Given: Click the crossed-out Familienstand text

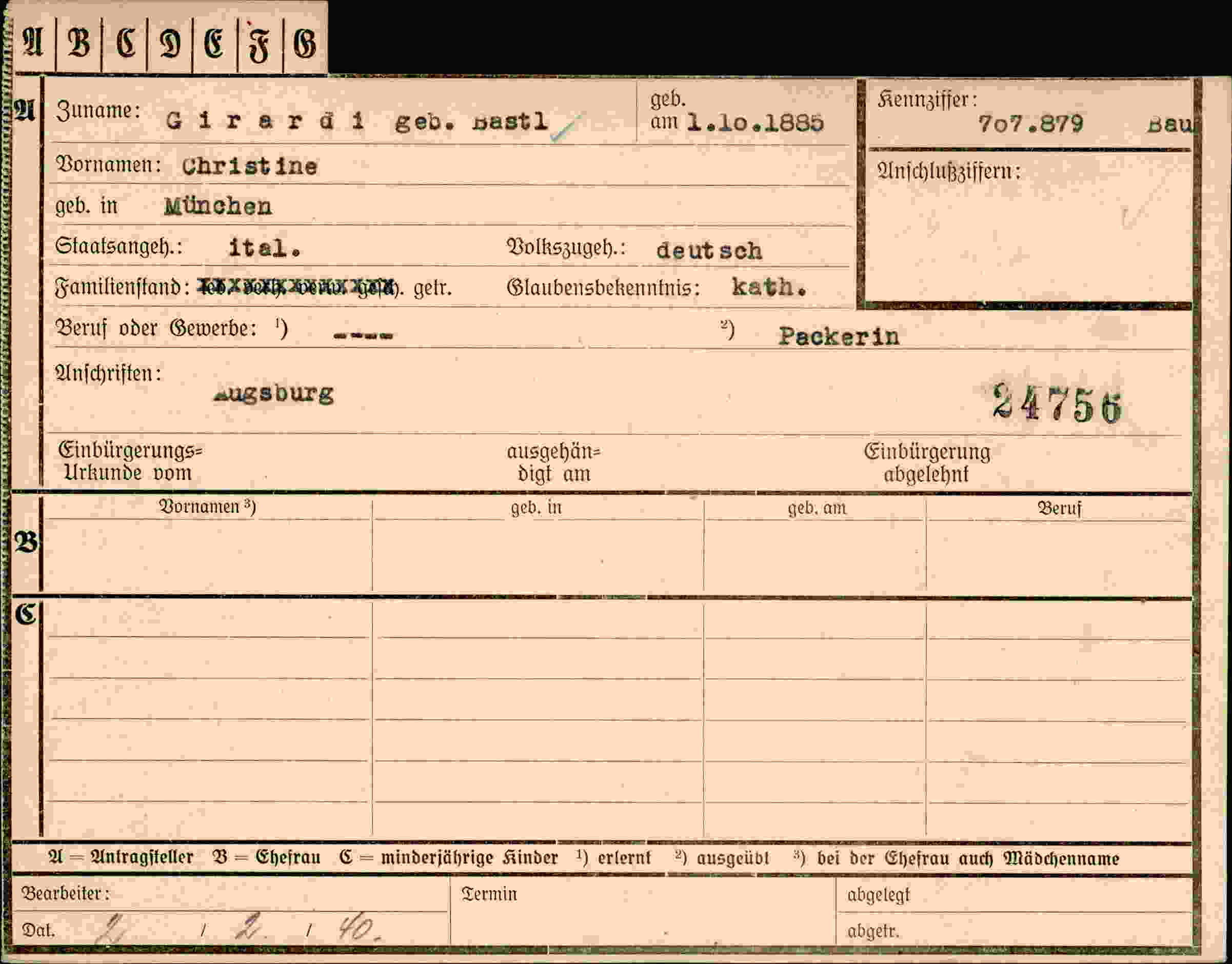Looking at the screenshot, I should pyautogui.click(x=295, y=287).
